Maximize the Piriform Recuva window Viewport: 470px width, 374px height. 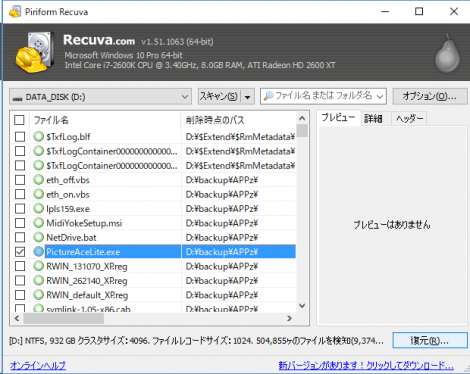click(x=419, y=12)
